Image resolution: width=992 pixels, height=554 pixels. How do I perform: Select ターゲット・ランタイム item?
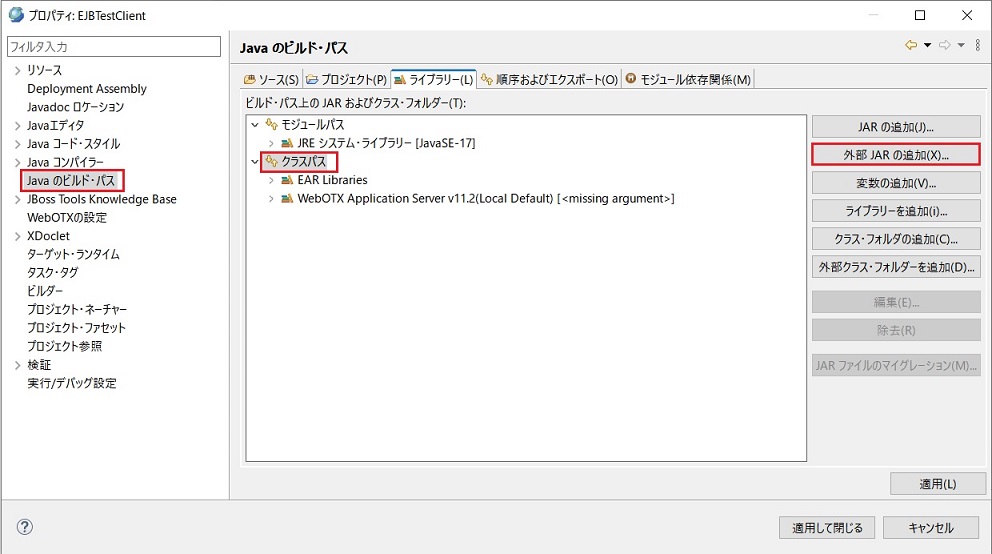pos(73,254)
